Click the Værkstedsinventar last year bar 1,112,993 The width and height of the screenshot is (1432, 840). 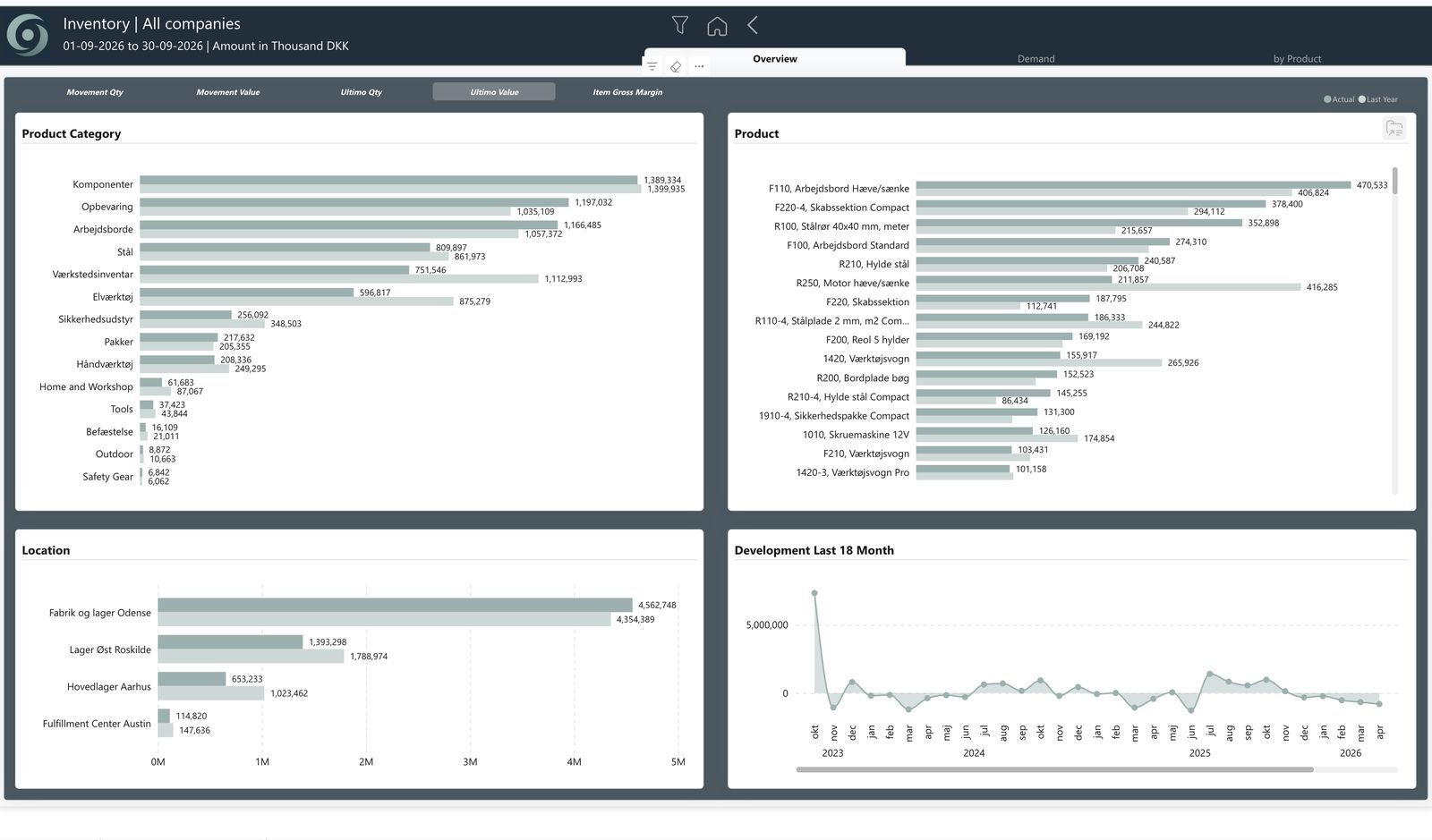pyautogui.click(x=339, y=279)
